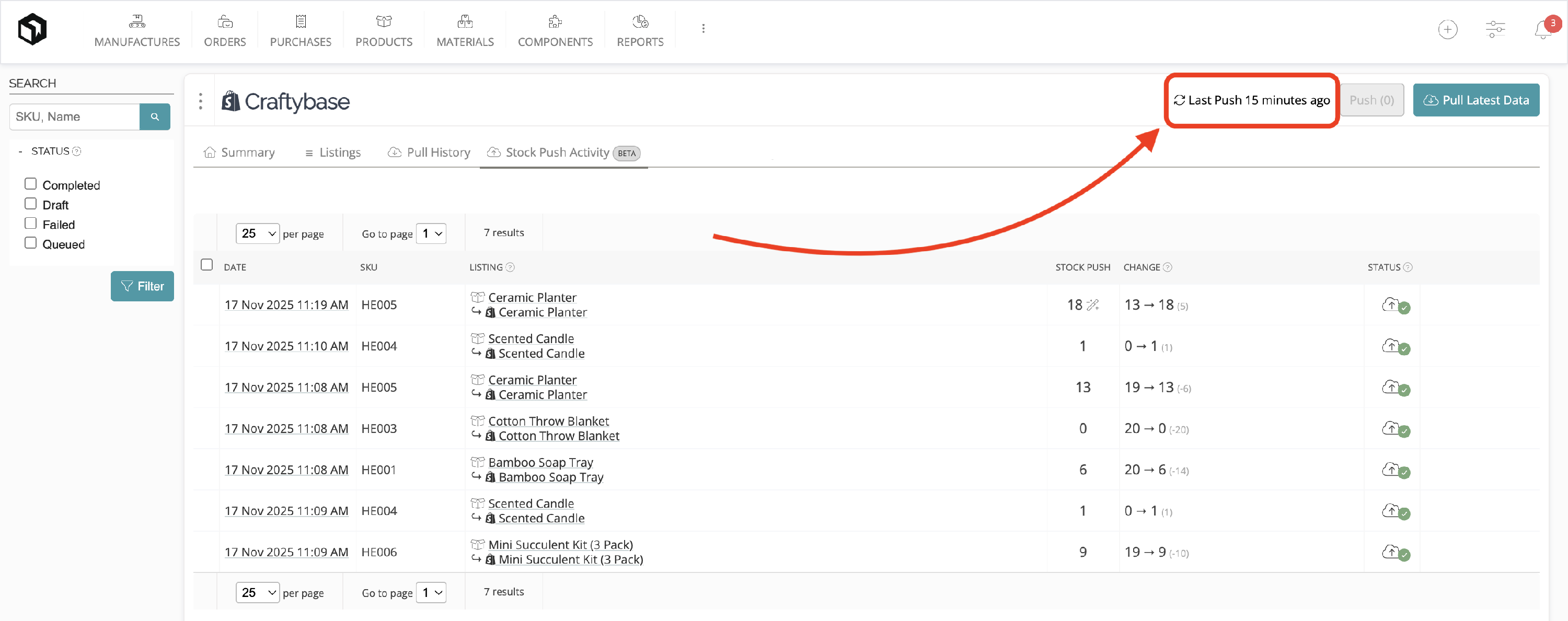Click the Pull Latest Data button
This screenshot has height=621, width=1568.
point(1475,100)
